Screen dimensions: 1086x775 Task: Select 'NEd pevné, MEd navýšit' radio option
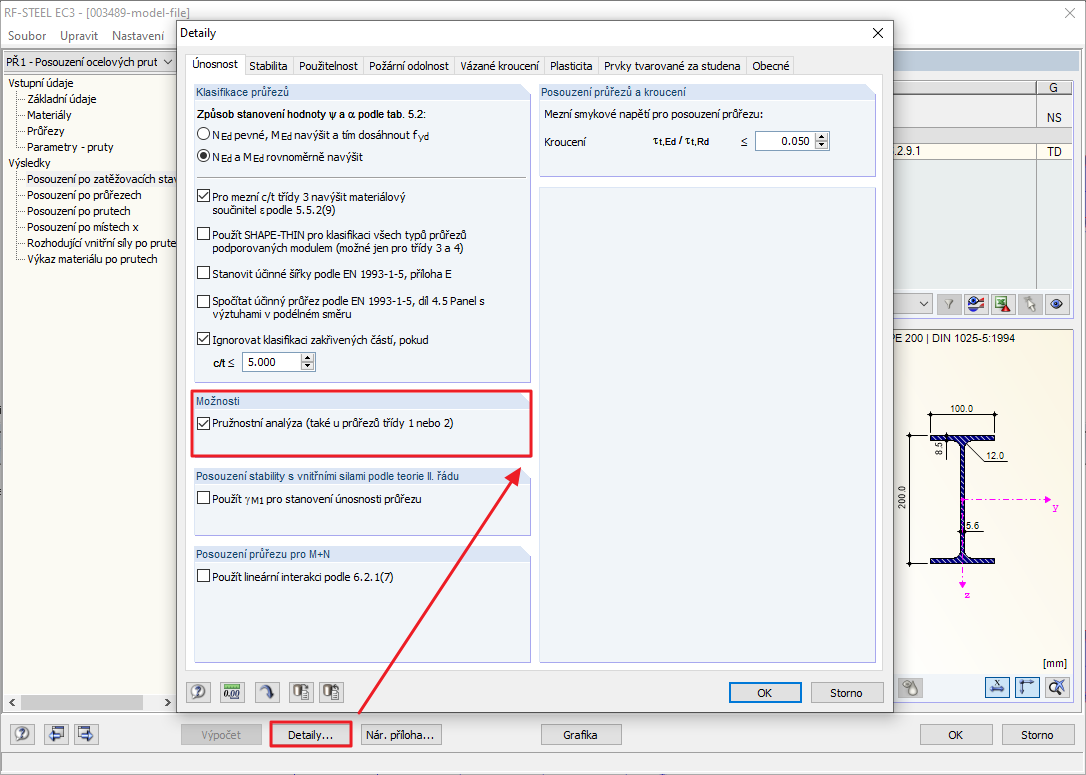click(204, 134)
